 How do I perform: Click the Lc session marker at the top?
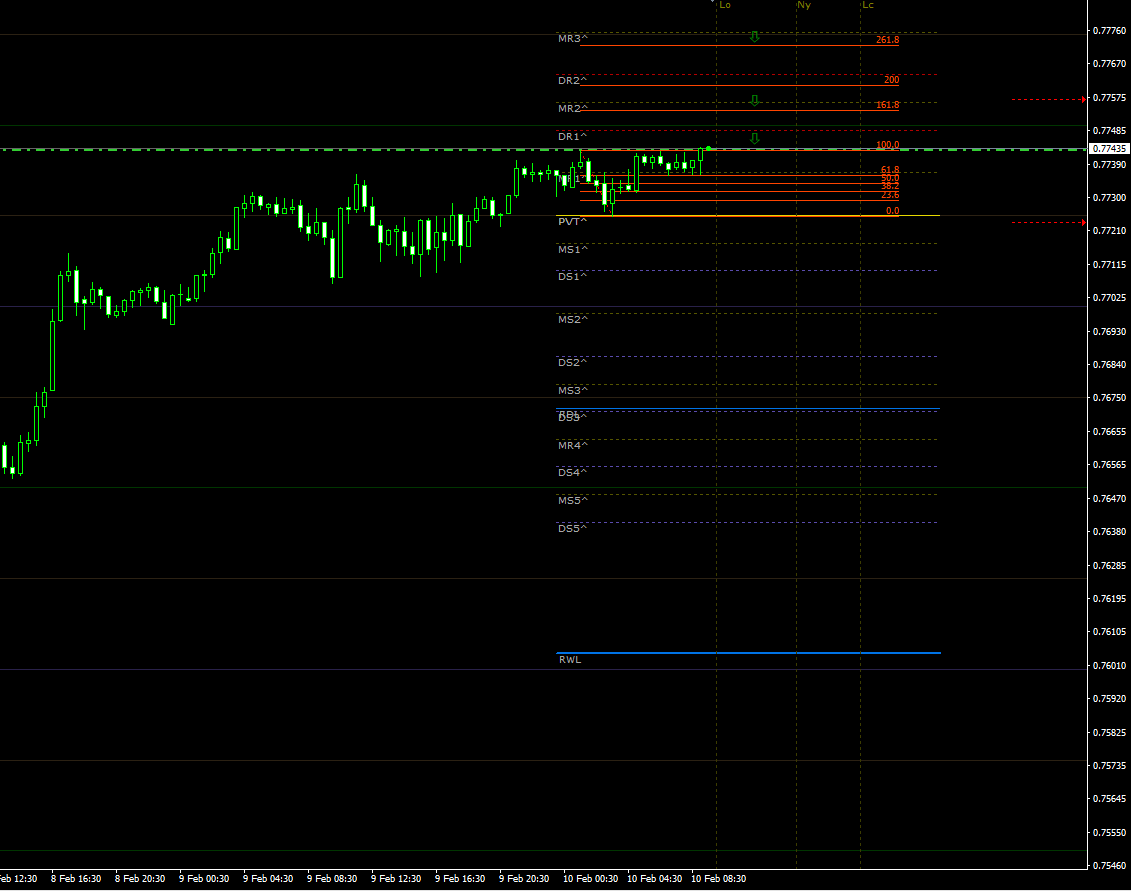[x=868, y=5]
